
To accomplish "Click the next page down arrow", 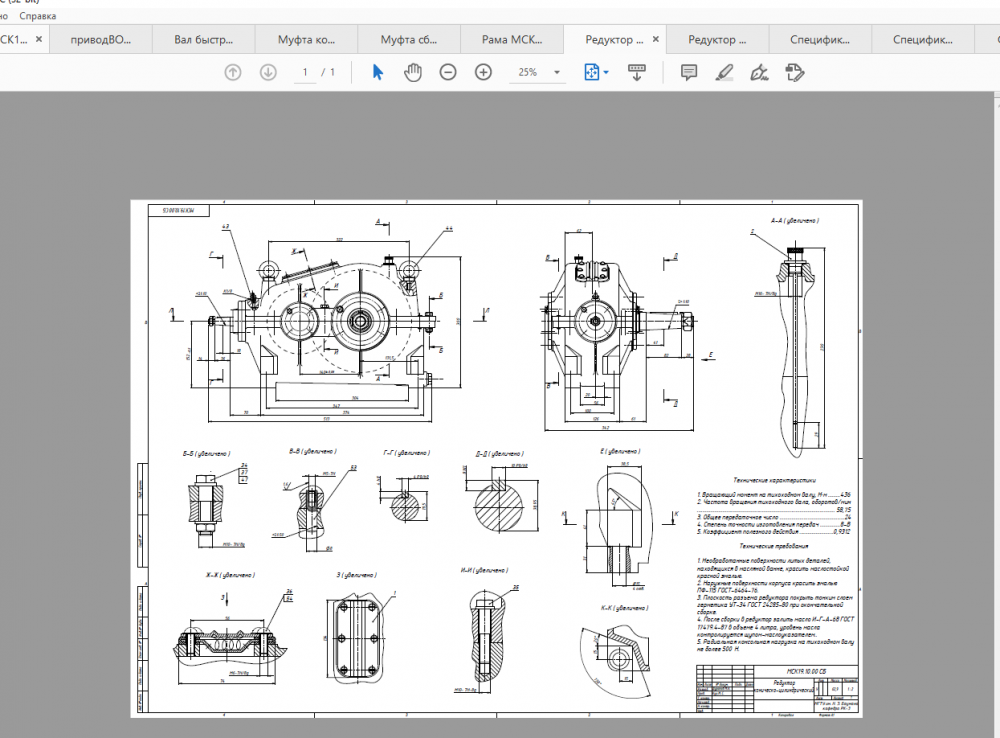I will pos(268,72).
